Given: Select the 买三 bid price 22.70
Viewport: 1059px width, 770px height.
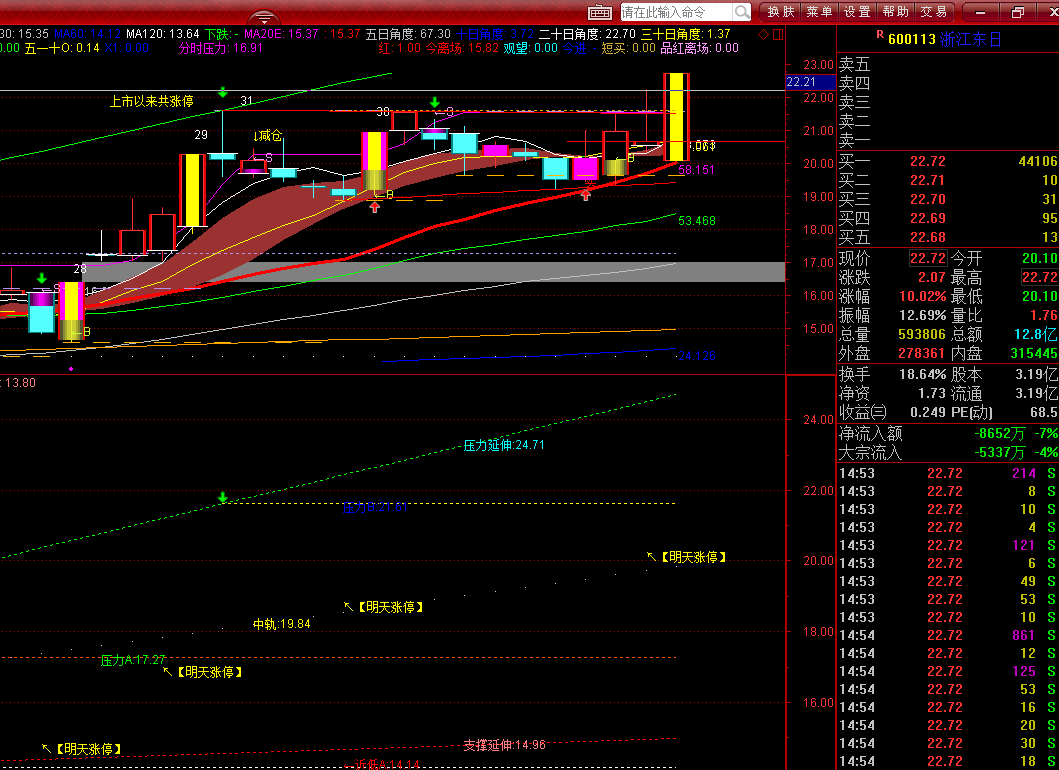Looking at the screenshot, I should pos(927,199).
